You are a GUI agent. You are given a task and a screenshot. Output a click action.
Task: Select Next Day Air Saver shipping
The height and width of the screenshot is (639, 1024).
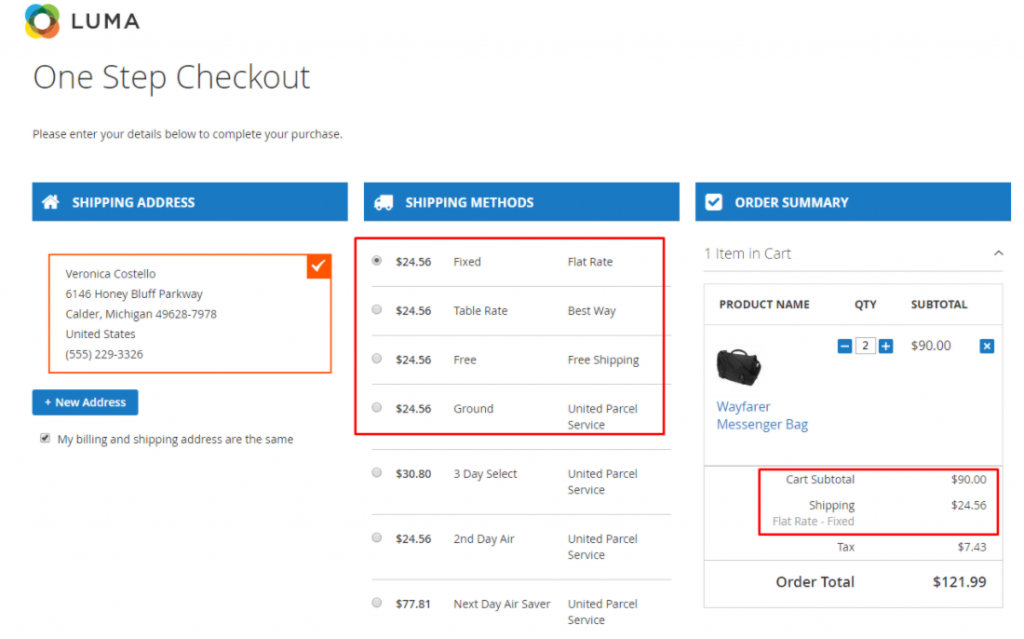(x=377, y=603)
